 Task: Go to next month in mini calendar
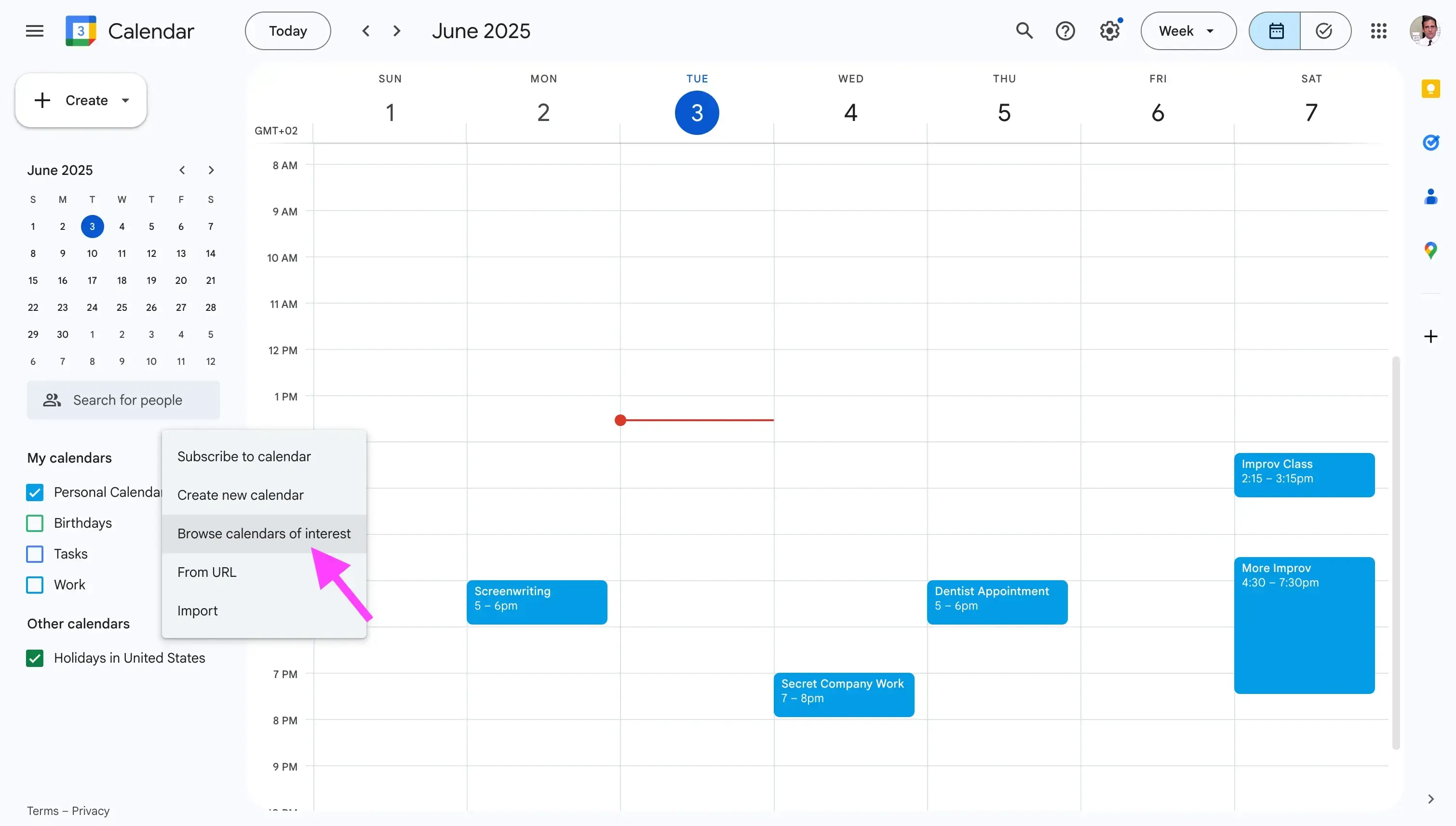pyautogui.click(x=211, y=170)
